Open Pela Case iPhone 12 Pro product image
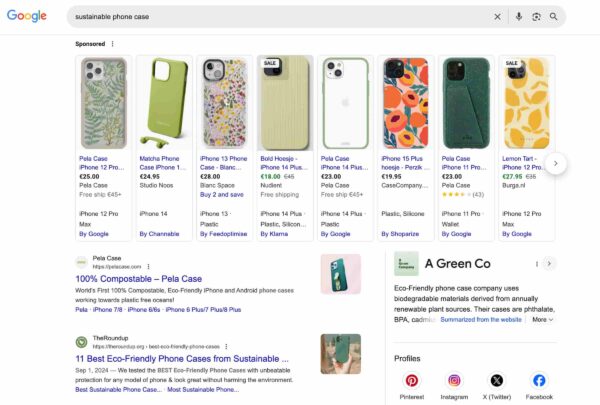Viewport: 600px width, 405px height. coord(104,103)
